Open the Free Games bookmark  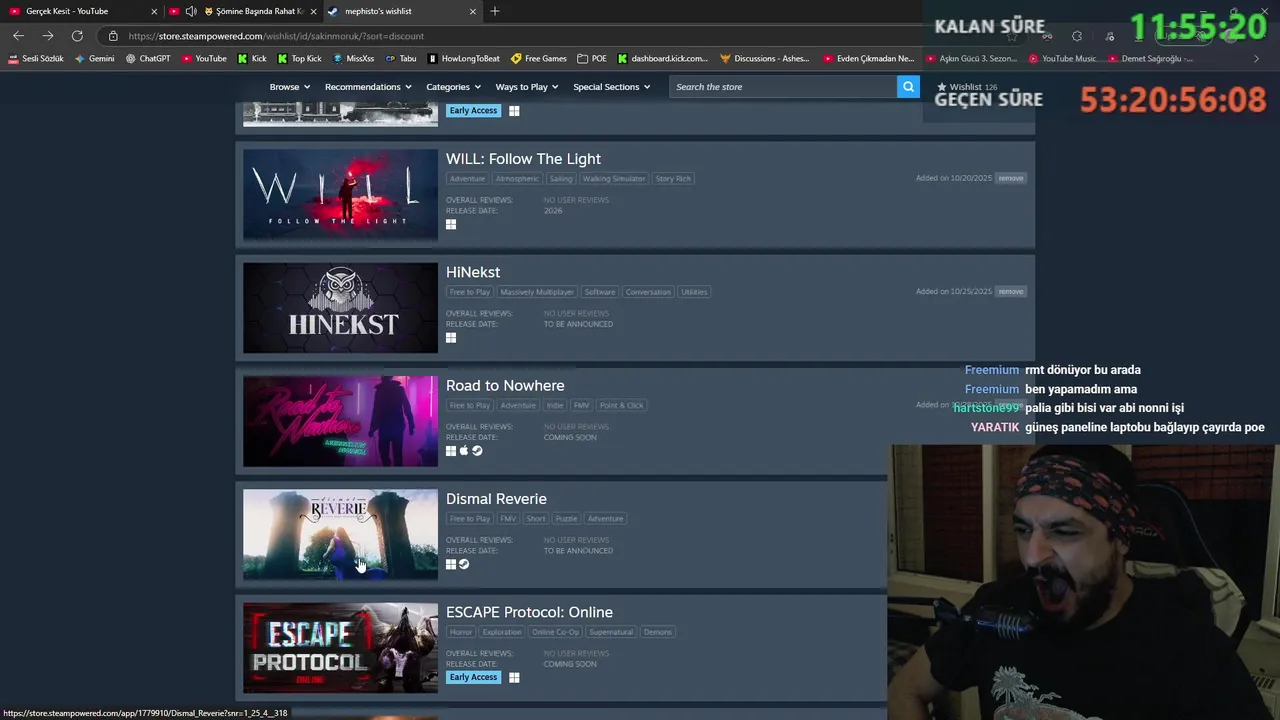coord(539,59)
